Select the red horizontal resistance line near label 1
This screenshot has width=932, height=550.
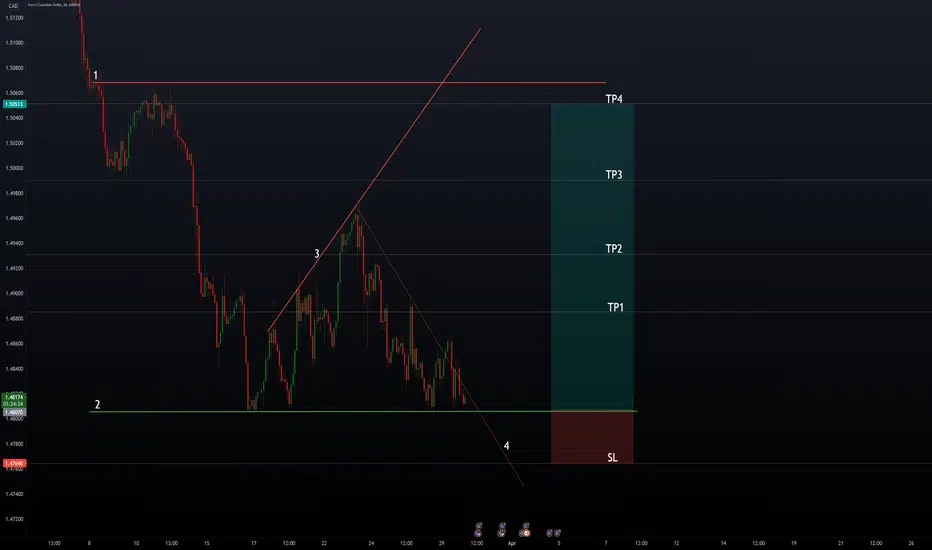tap(349, 83)
